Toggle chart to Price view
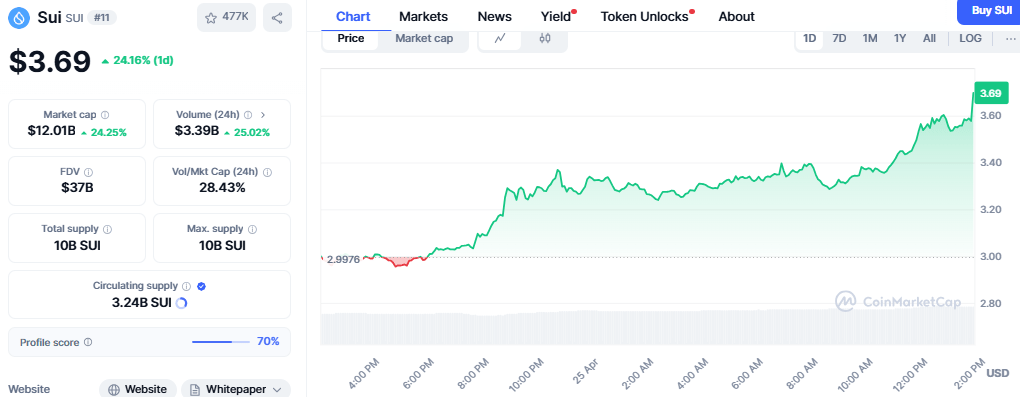The image size is (1020, 397). (351, 38)
